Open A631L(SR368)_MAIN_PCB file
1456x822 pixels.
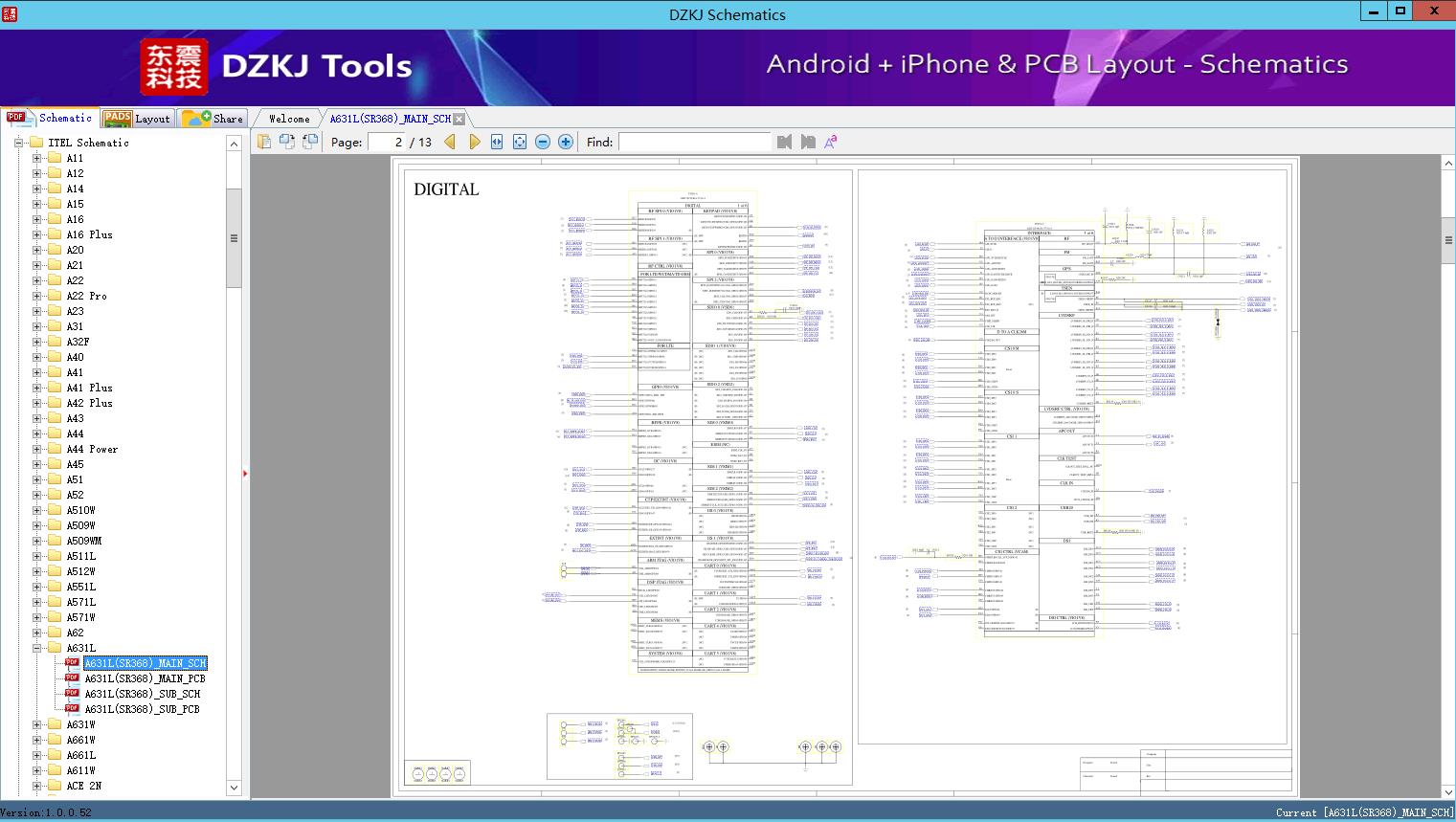click(145, 678)
